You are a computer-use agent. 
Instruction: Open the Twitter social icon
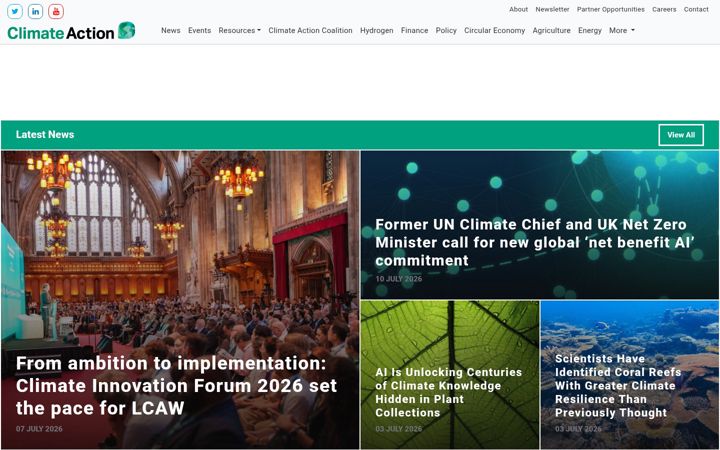[15, 11]
